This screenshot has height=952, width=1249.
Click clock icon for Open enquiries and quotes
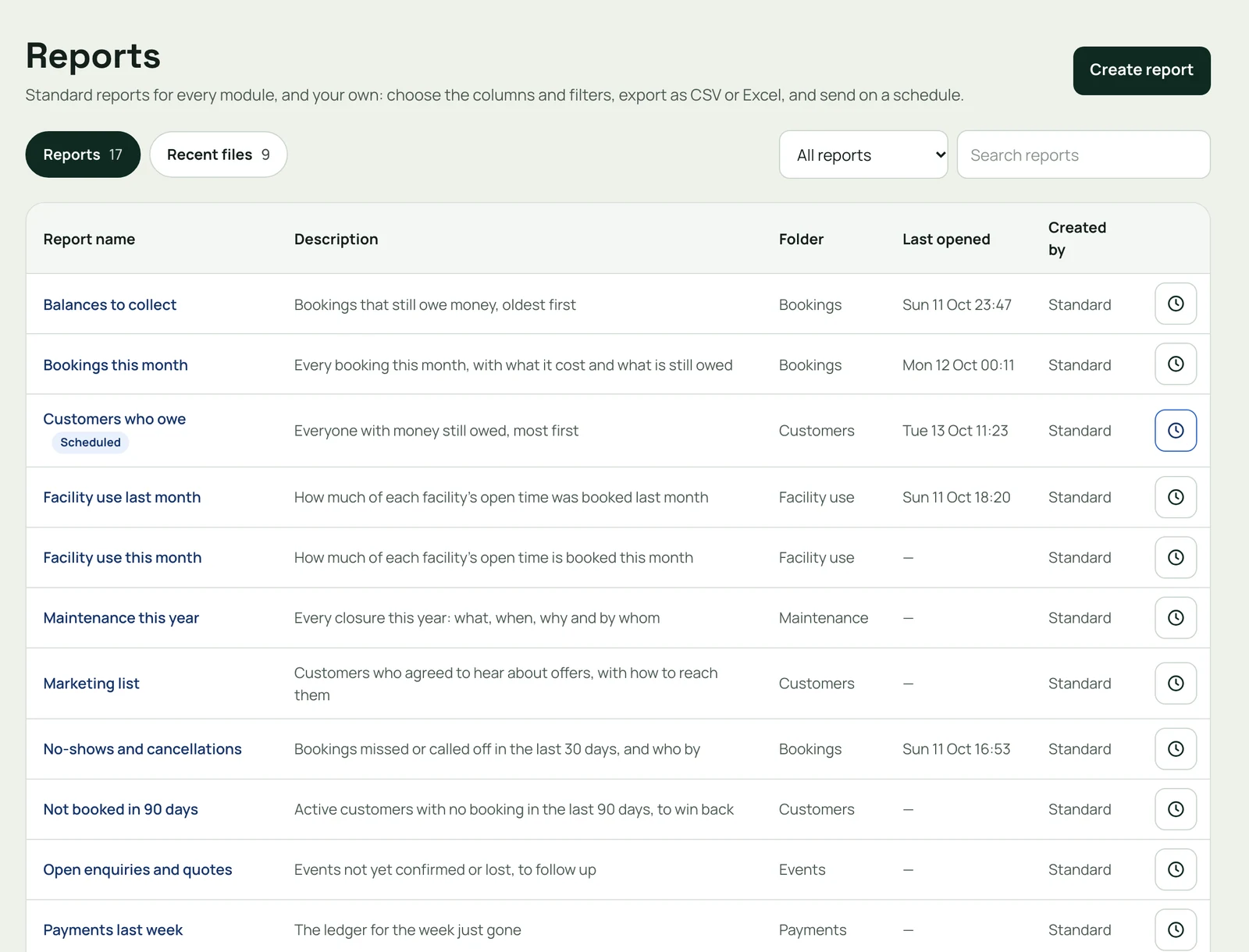(1176, 869)
